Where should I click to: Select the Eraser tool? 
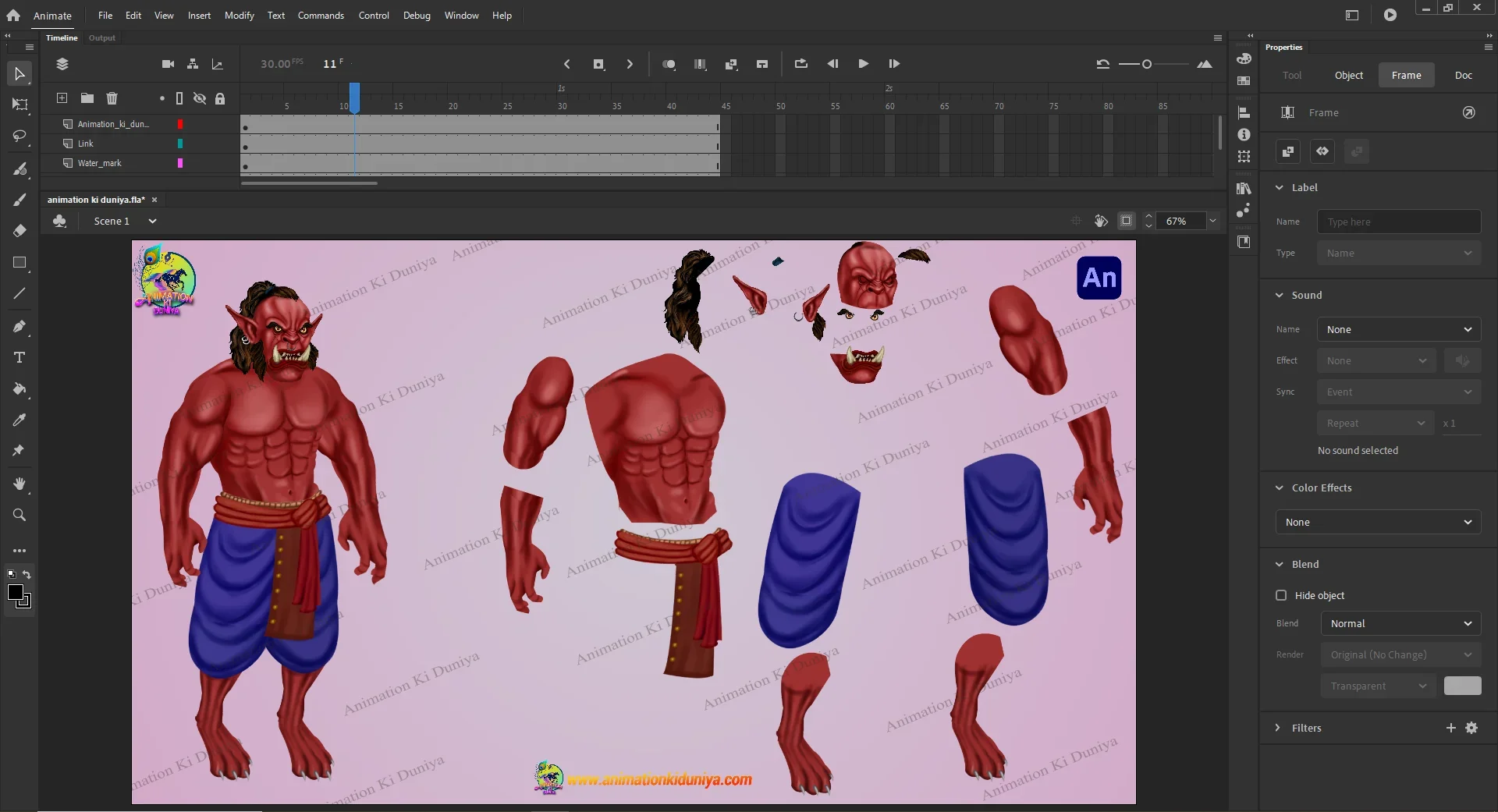(x=20, y=231)
